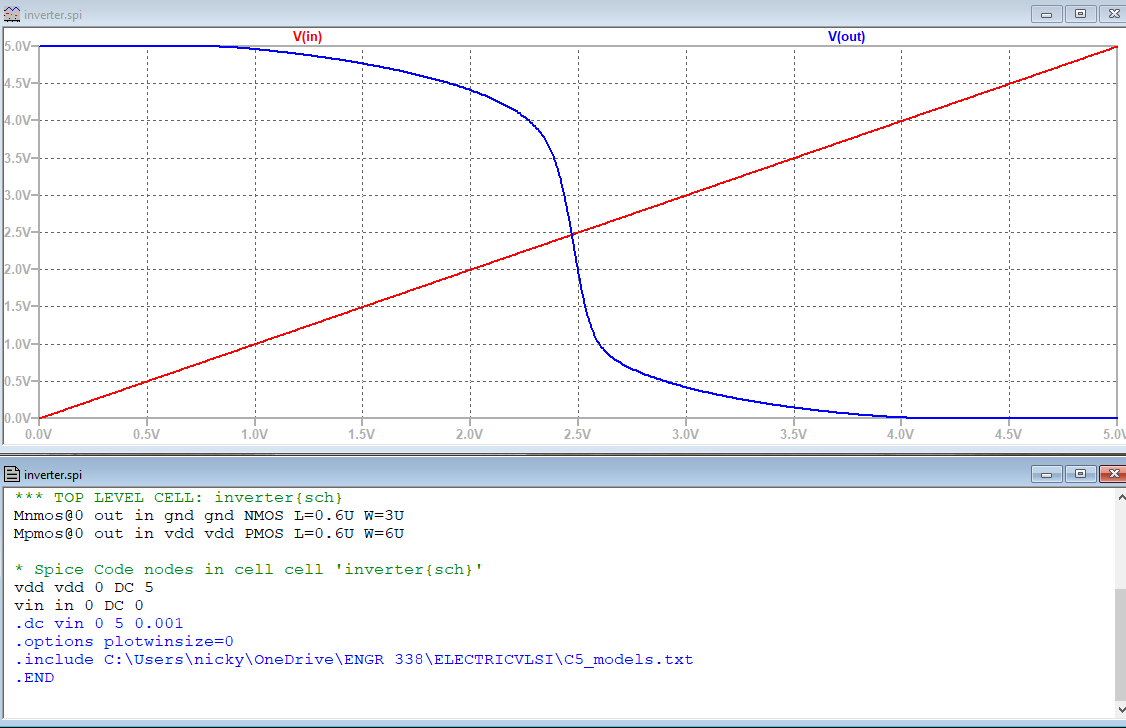Image resolution: width=1126 pixels, height=728 pixels.
Task: Minimize the netlist window
Action: pyautogui.click(x=1046, y=474)
